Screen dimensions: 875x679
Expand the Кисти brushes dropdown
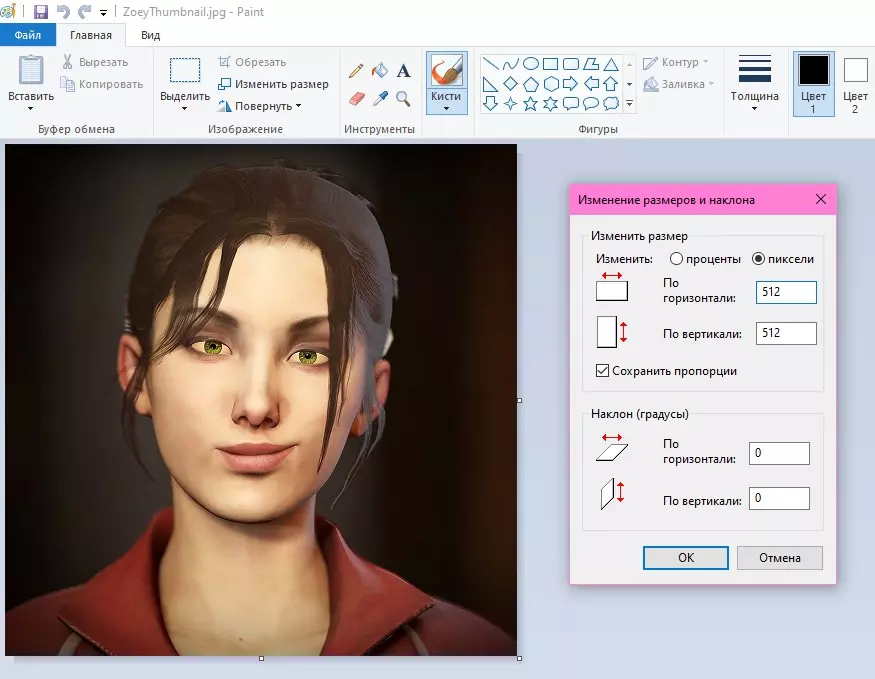click(446, 108)
